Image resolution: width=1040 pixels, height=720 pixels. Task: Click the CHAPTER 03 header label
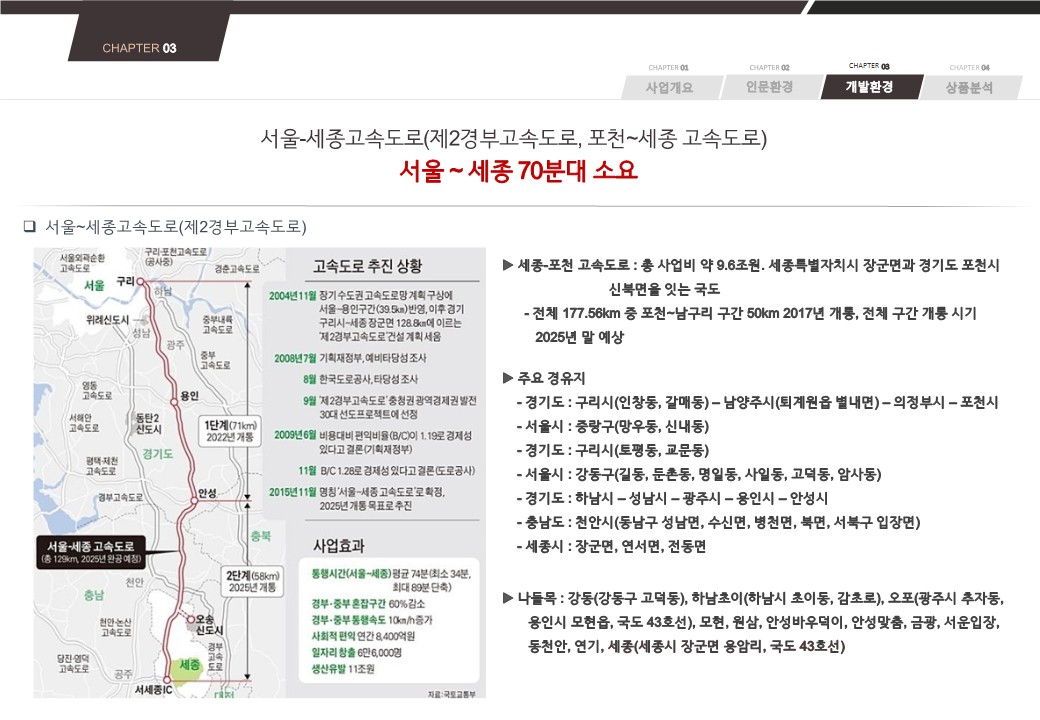tap(139, 48)
